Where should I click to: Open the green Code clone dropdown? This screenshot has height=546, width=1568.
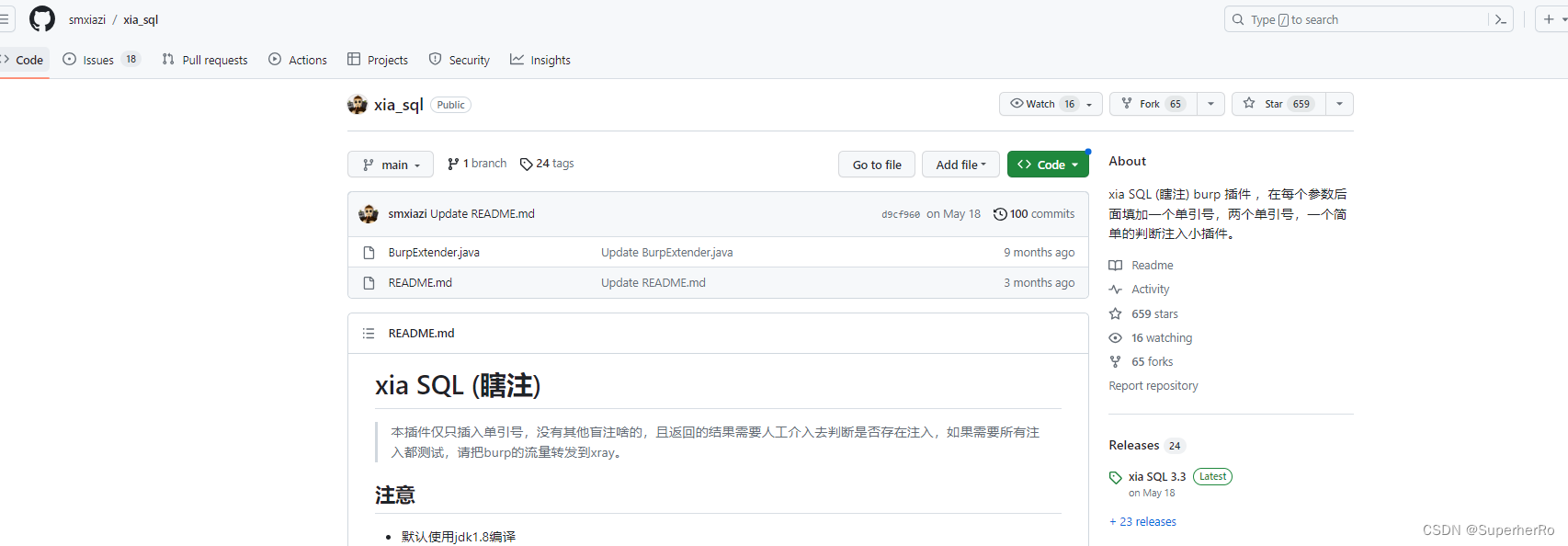pyautogui.click(x=1048, y=165)
